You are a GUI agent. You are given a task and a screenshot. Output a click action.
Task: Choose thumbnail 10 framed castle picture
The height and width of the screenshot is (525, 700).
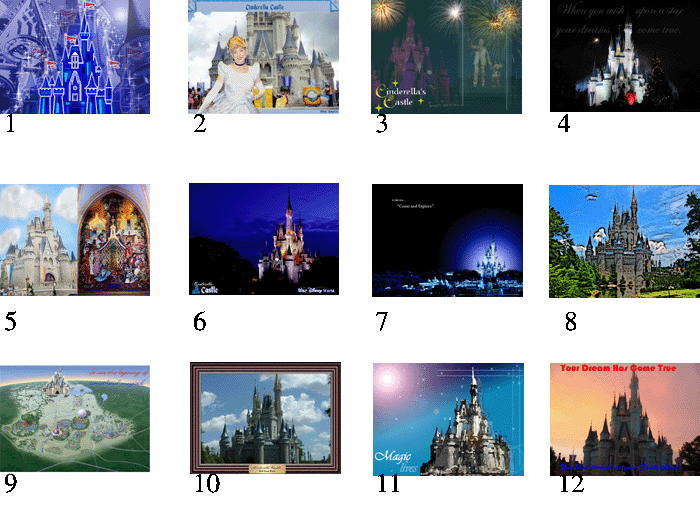point(265,418)
